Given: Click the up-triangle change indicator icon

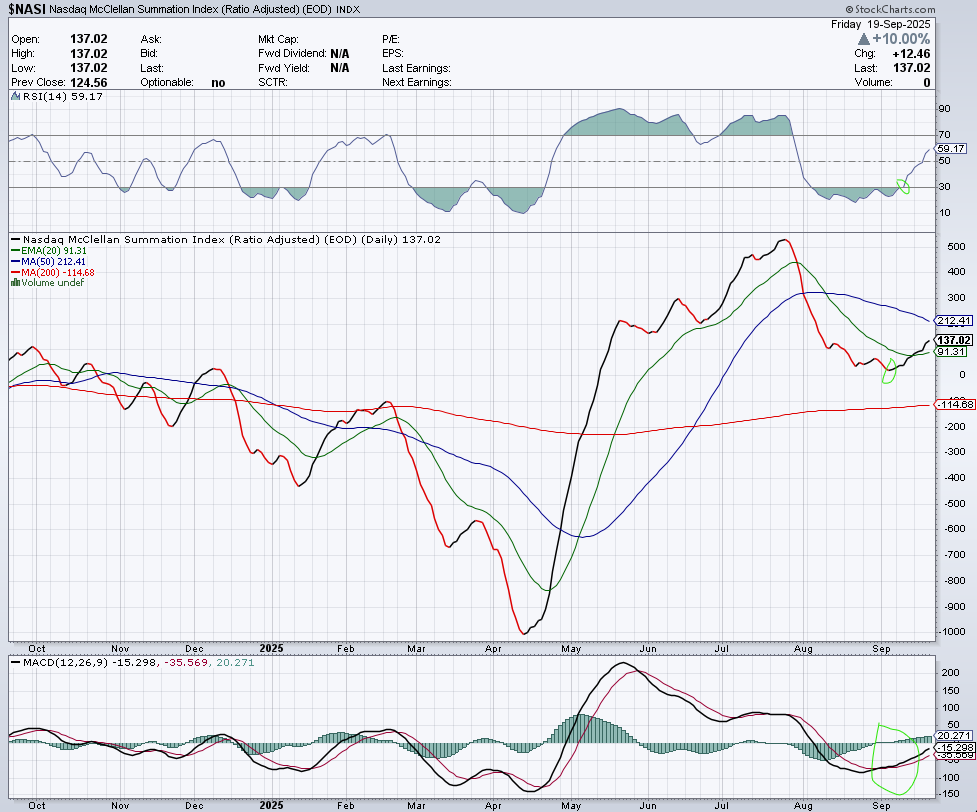Looking at the screenshot, I should click(x=864, y=39).
